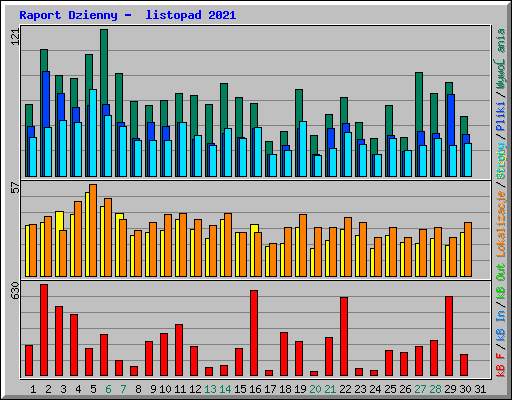
Task: Click day label "24" on the x-axis
Action: (375, 389)
